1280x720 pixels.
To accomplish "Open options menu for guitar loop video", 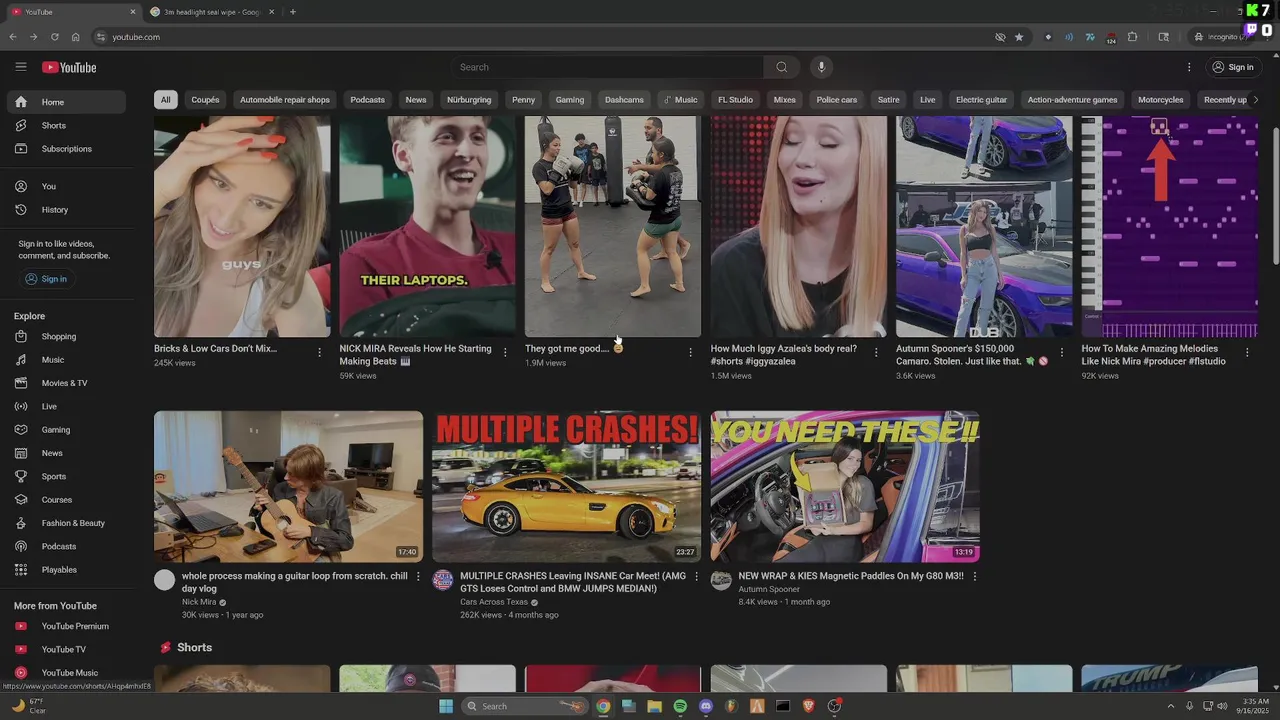I will 418,576.
